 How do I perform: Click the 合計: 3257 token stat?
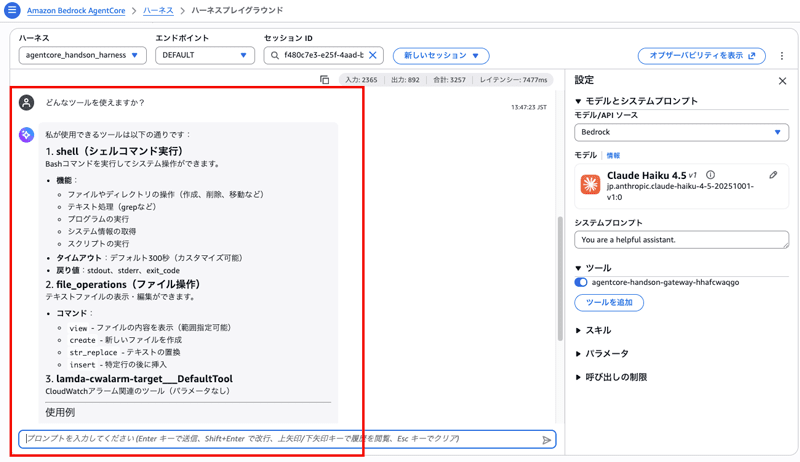[x=449, y=80]
